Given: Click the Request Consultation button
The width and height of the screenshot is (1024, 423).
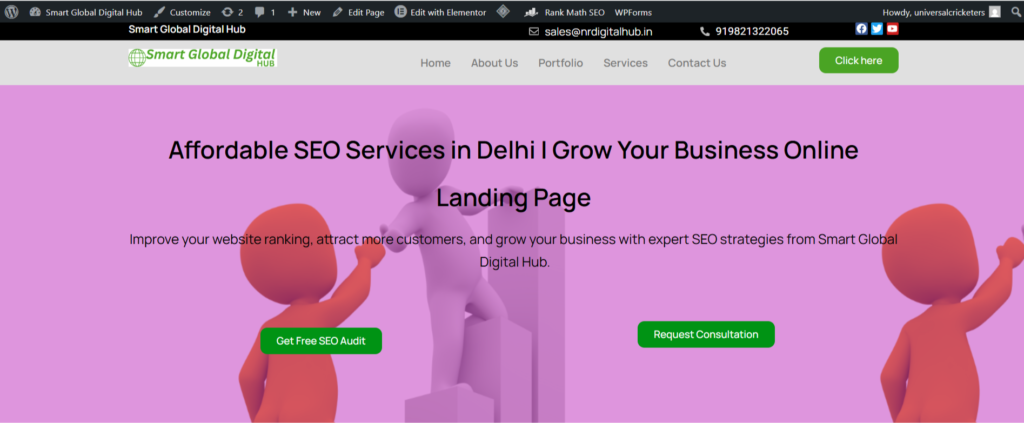Looking at the screenshot, I should click(x=706, y=334).
